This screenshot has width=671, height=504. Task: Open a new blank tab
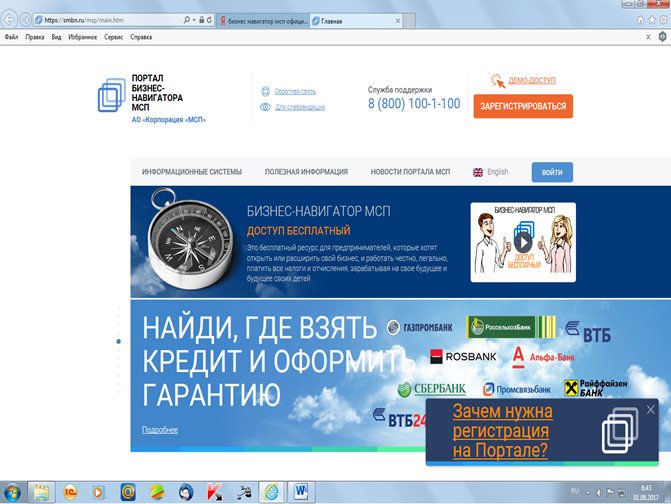(x=409, y=21)
